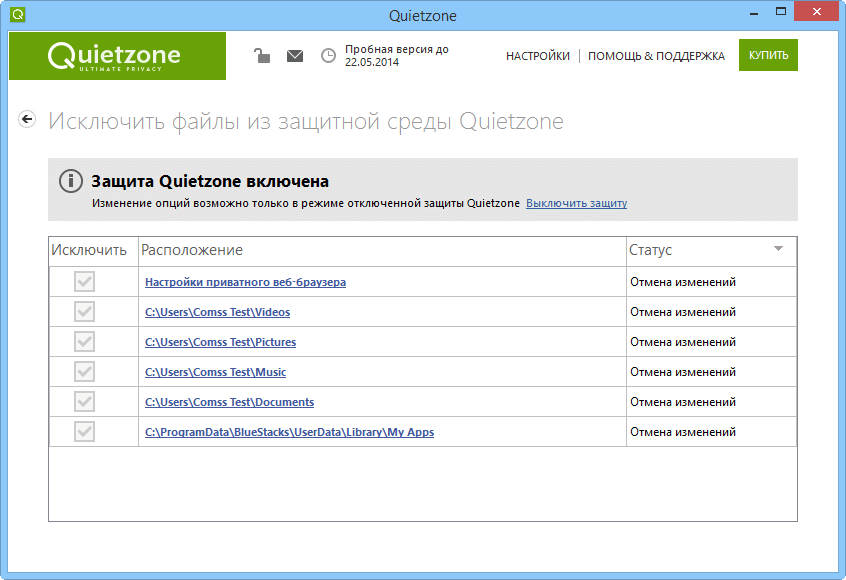Image resolution: width=846 pixels, height=580 pixels.
Task: Click the Защита Quietzone включена heading
Action: pyautogui.click(x=210, y=181)
